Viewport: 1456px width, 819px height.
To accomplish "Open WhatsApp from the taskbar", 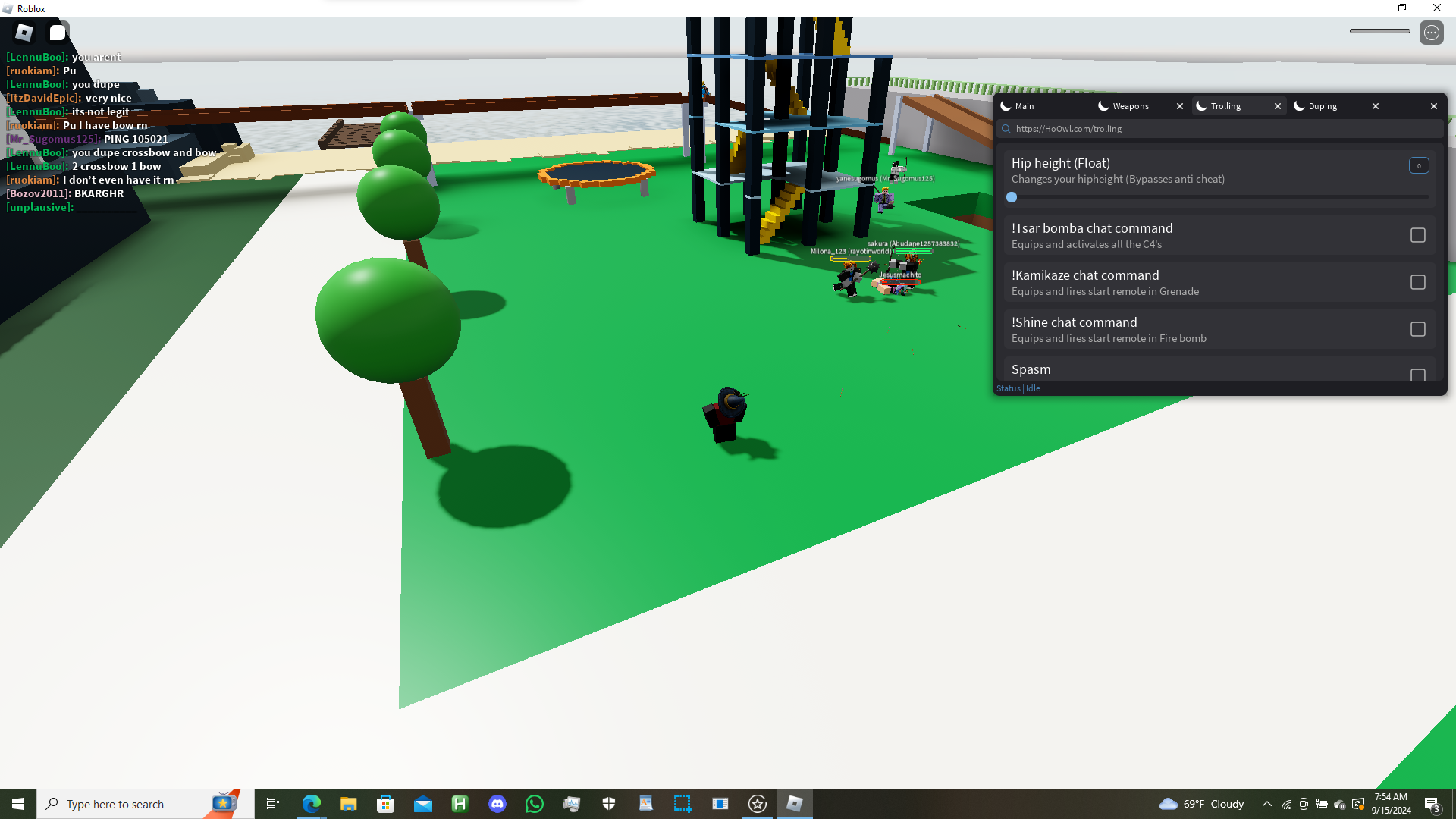I will click(x=534, y=804).
